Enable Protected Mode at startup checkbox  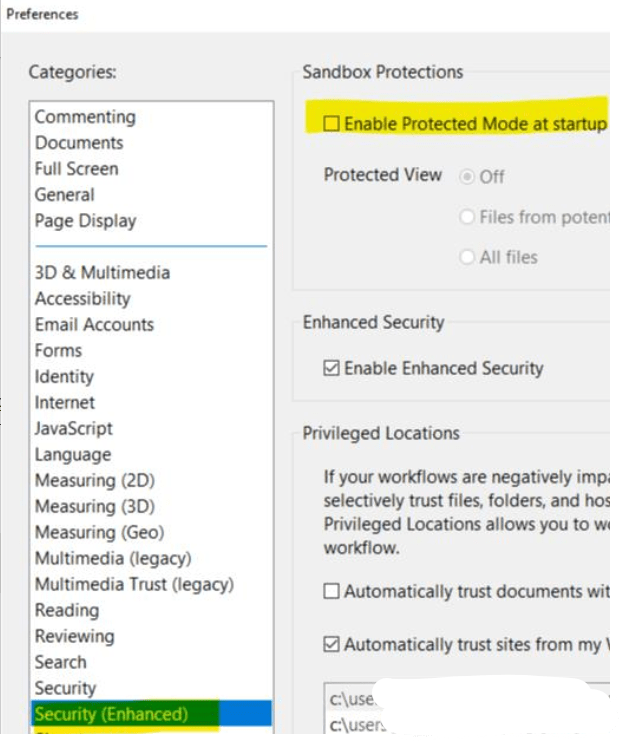[x=332, y=124]
